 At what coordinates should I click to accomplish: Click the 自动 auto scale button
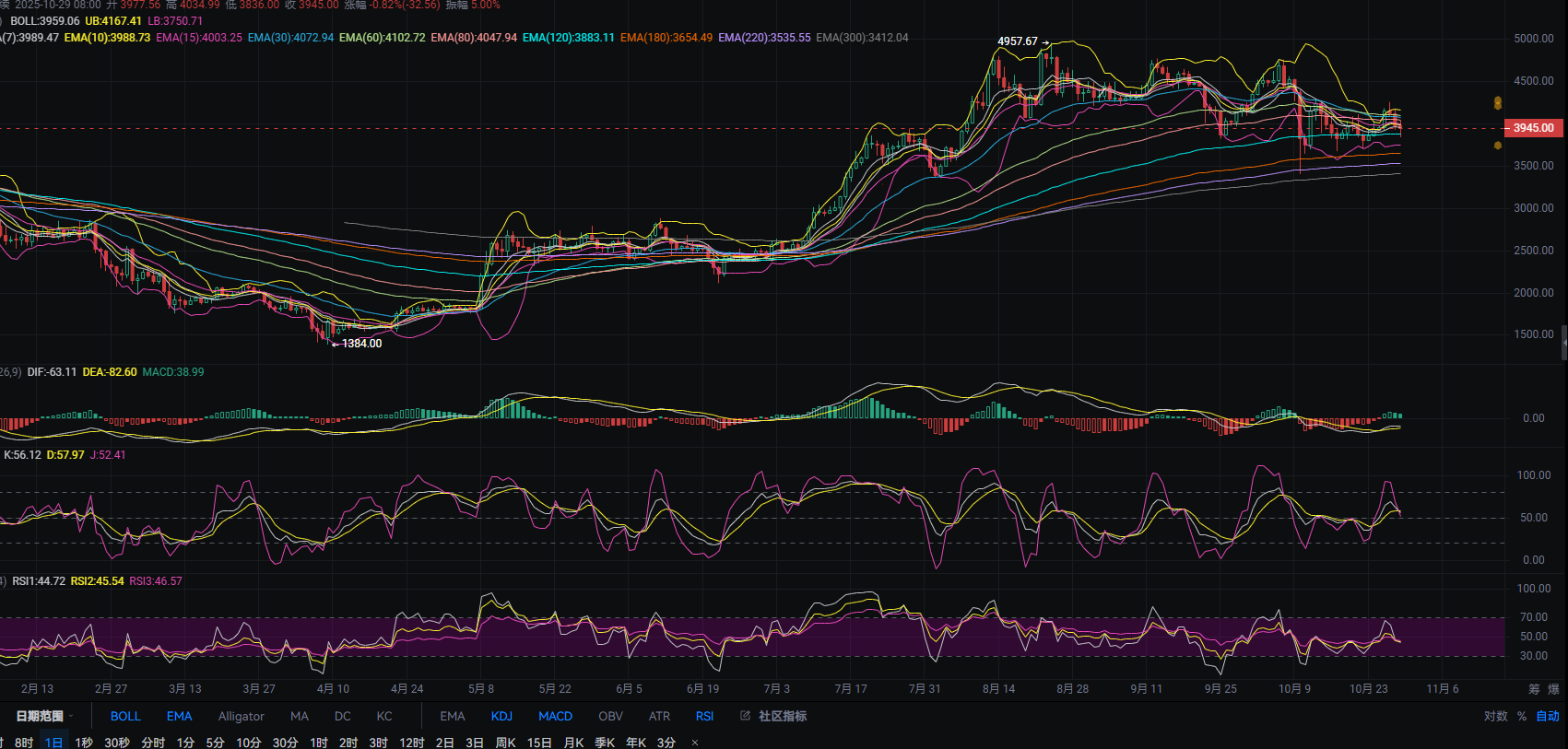pos(1547,716)
